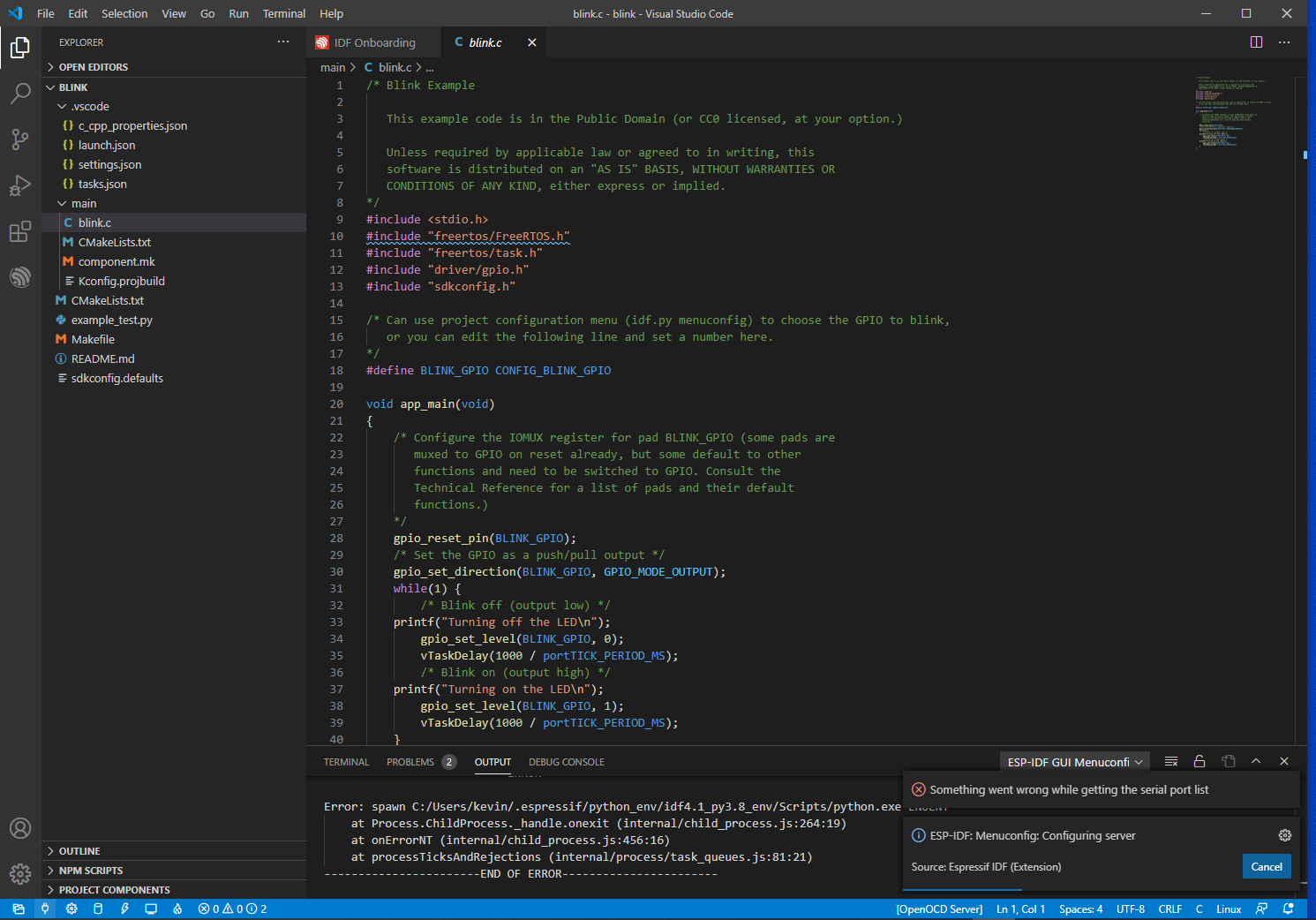Close the bottom panel
The image size is (1316, 920).
coord(1284,761)
